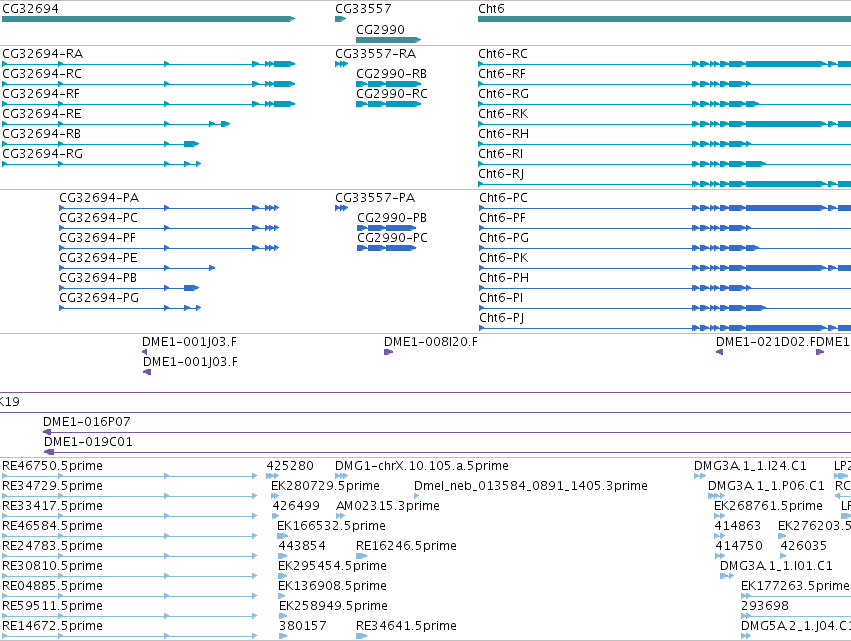Viewport: 851px width, 641px height.
Task: Select the thick Cht6 gene bar glyph
Action: [x=664, y=19]
